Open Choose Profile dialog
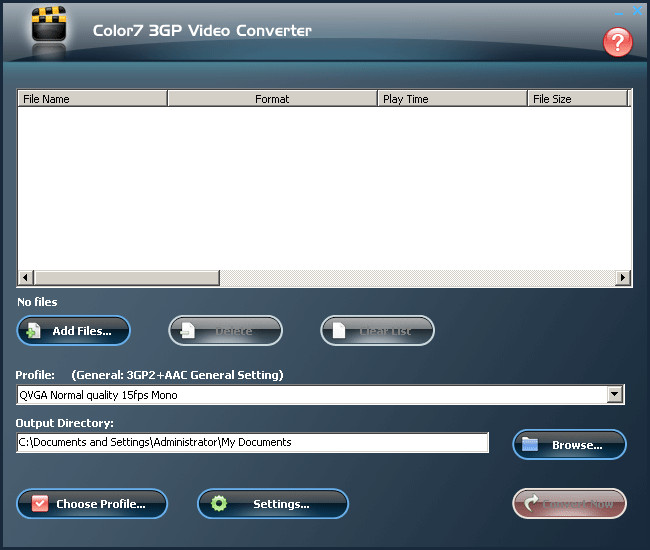This screenshot has height=550, width=650. click(x=92, y=504)
